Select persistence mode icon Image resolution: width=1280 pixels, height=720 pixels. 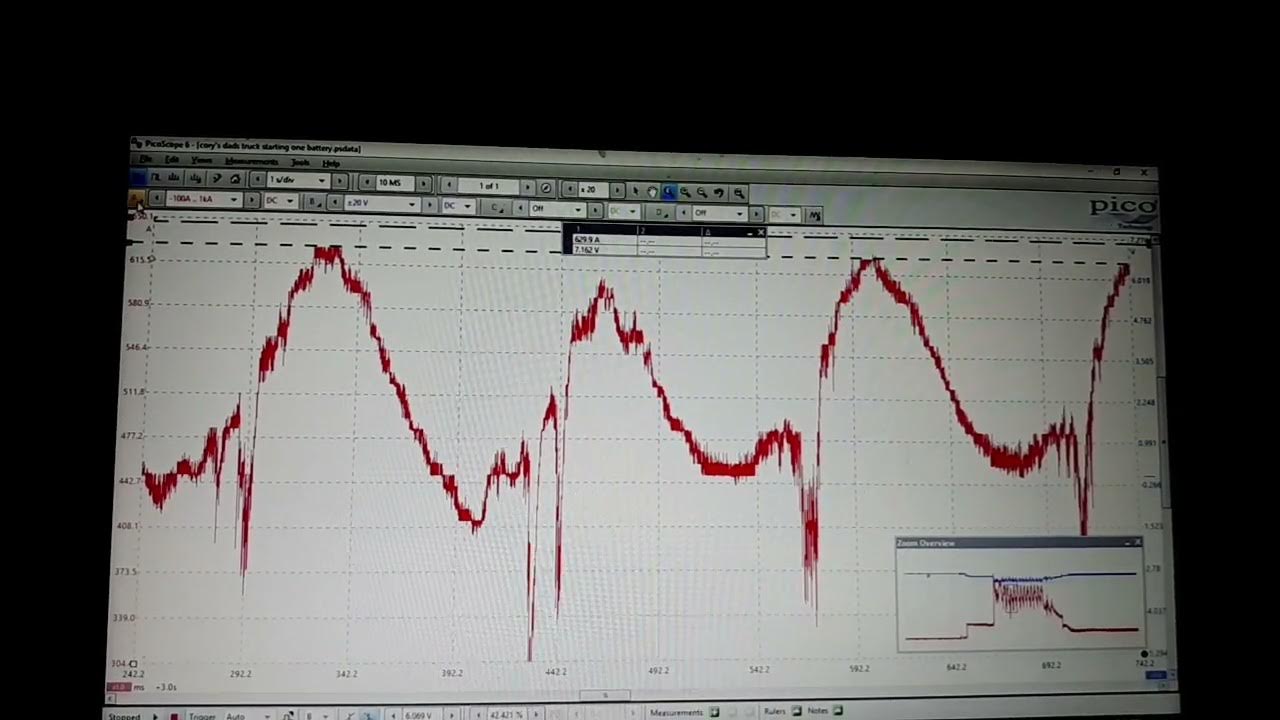pyautogui.click(x=155, y=179)
